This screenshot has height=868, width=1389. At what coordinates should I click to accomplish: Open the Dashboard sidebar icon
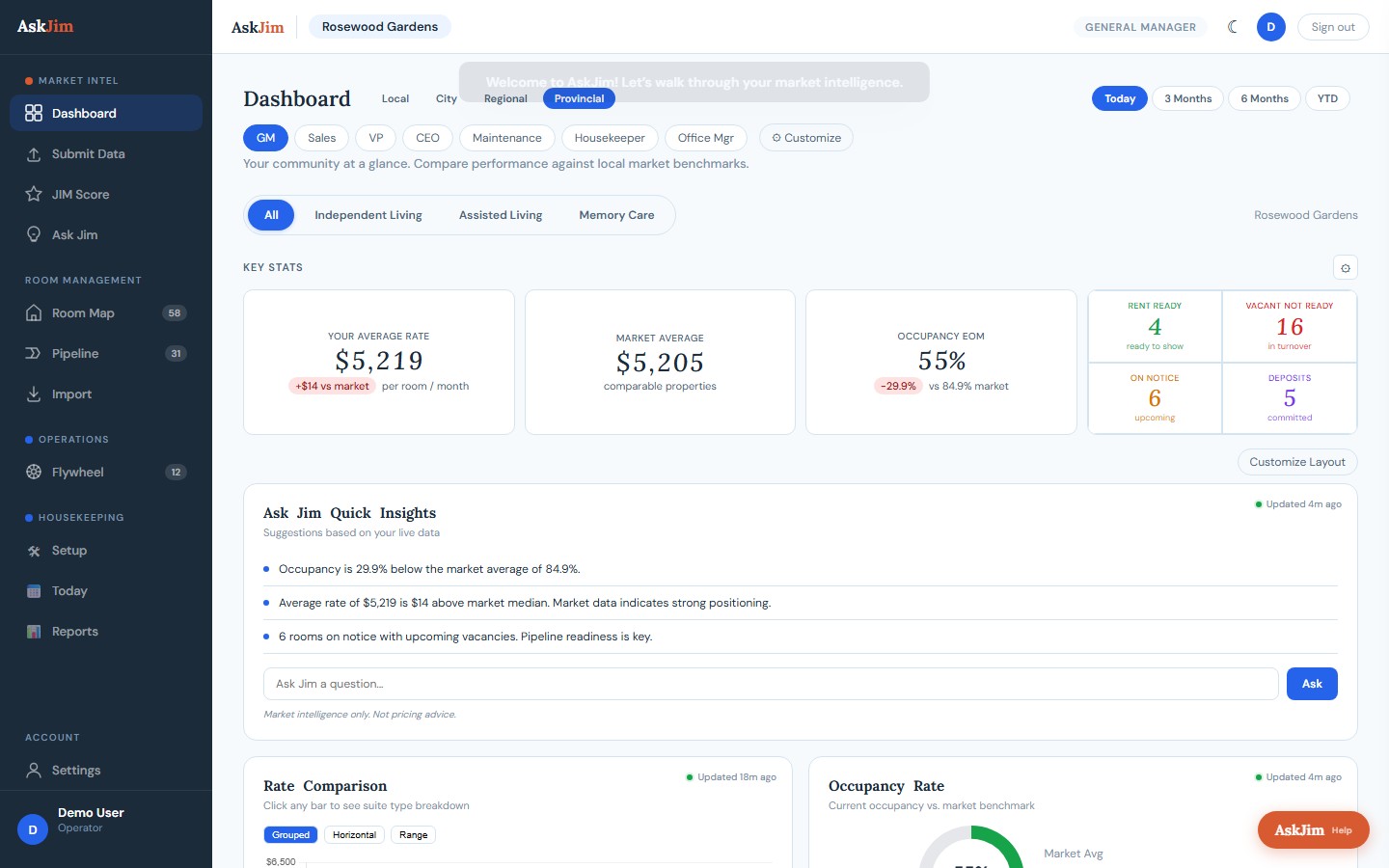[32, 113]
